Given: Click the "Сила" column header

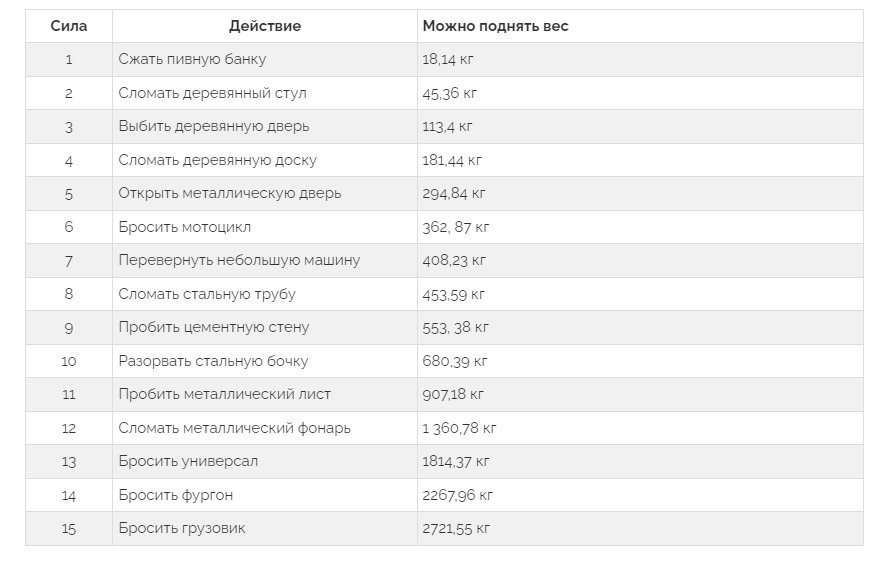Looking at the screenshot, I should click(69, 26).
